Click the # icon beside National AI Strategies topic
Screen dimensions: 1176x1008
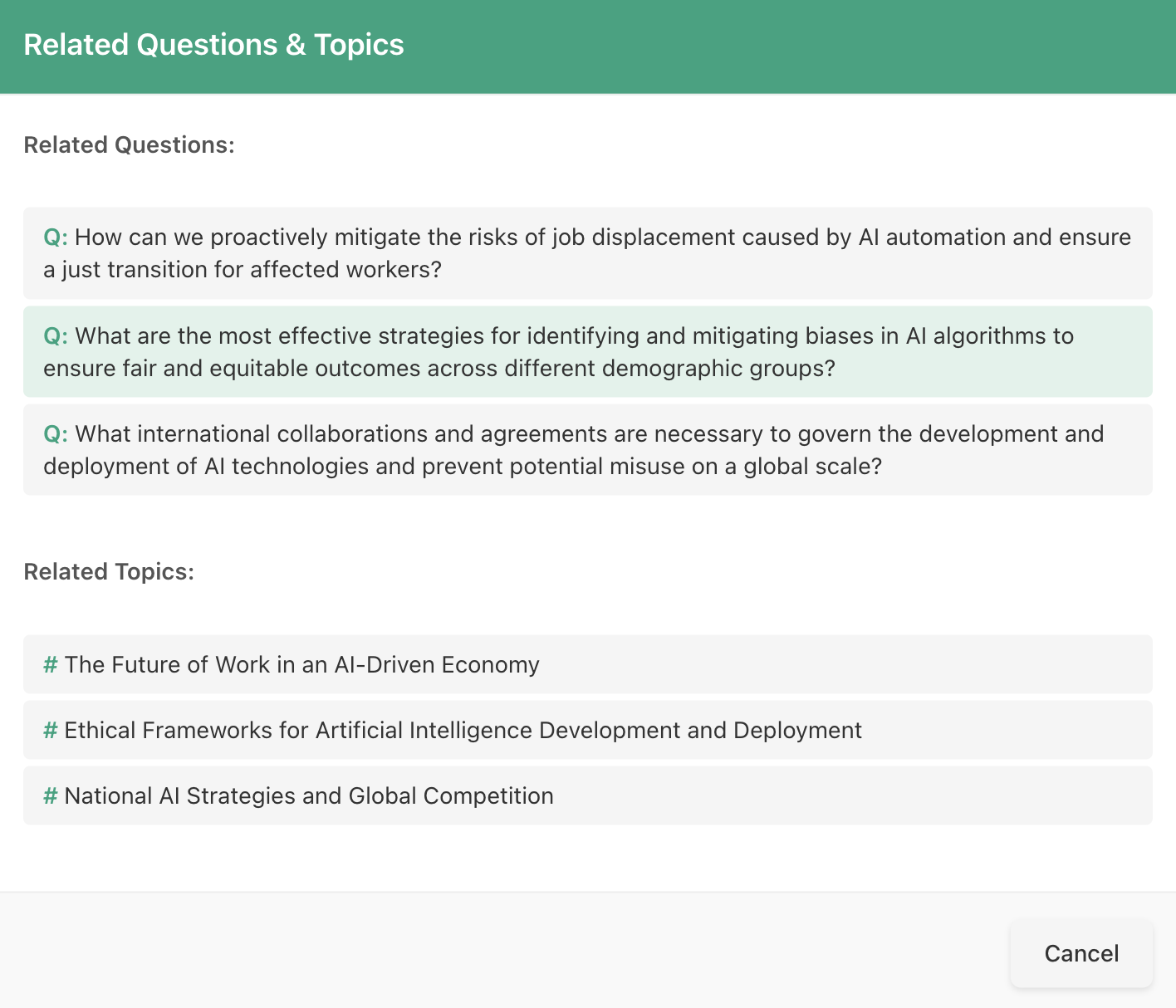(x=49, y=795)
